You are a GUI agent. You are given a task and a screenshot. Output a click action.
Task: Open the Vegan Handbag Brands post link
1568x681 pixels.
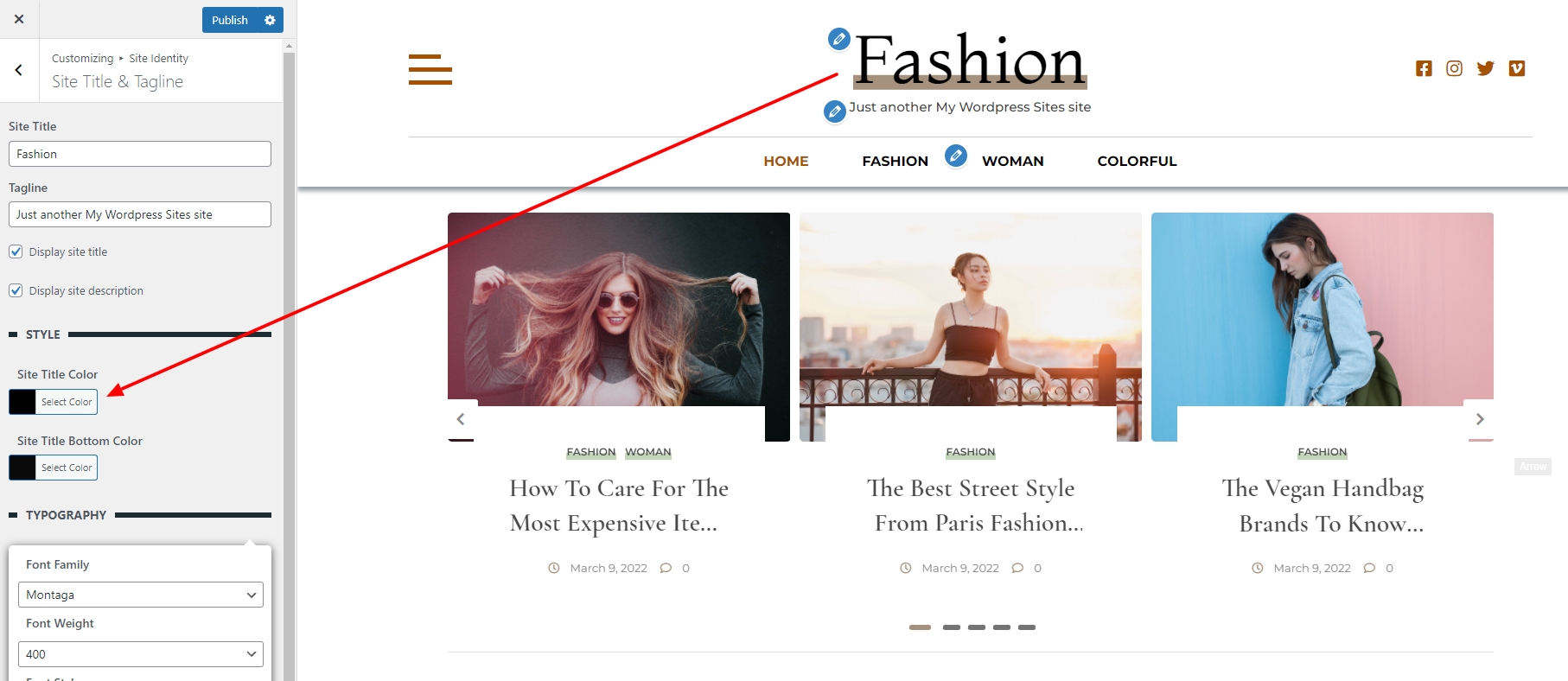tap(1322, 506)
